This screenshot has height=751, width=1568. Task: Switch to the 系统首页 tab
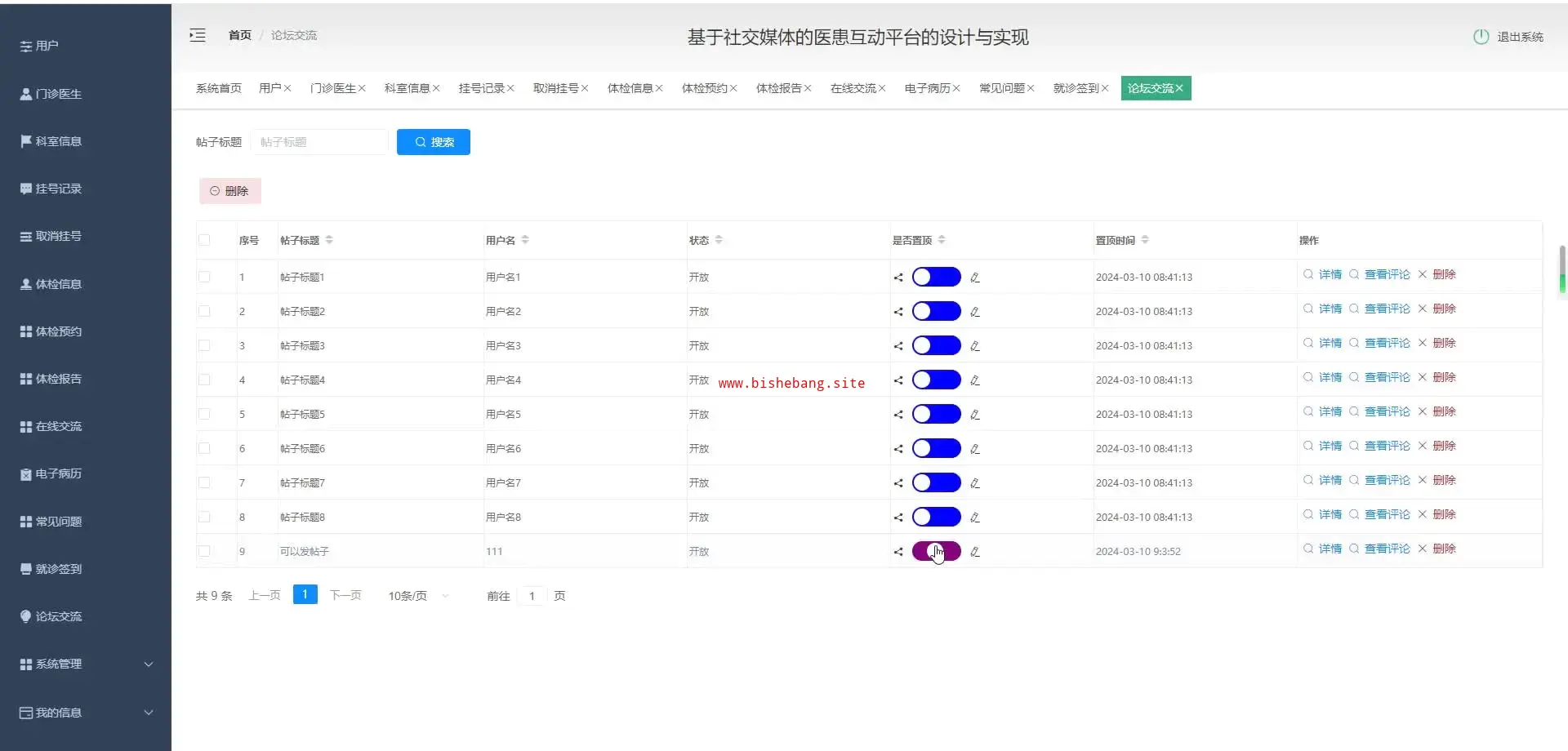[x=218, y=88]
